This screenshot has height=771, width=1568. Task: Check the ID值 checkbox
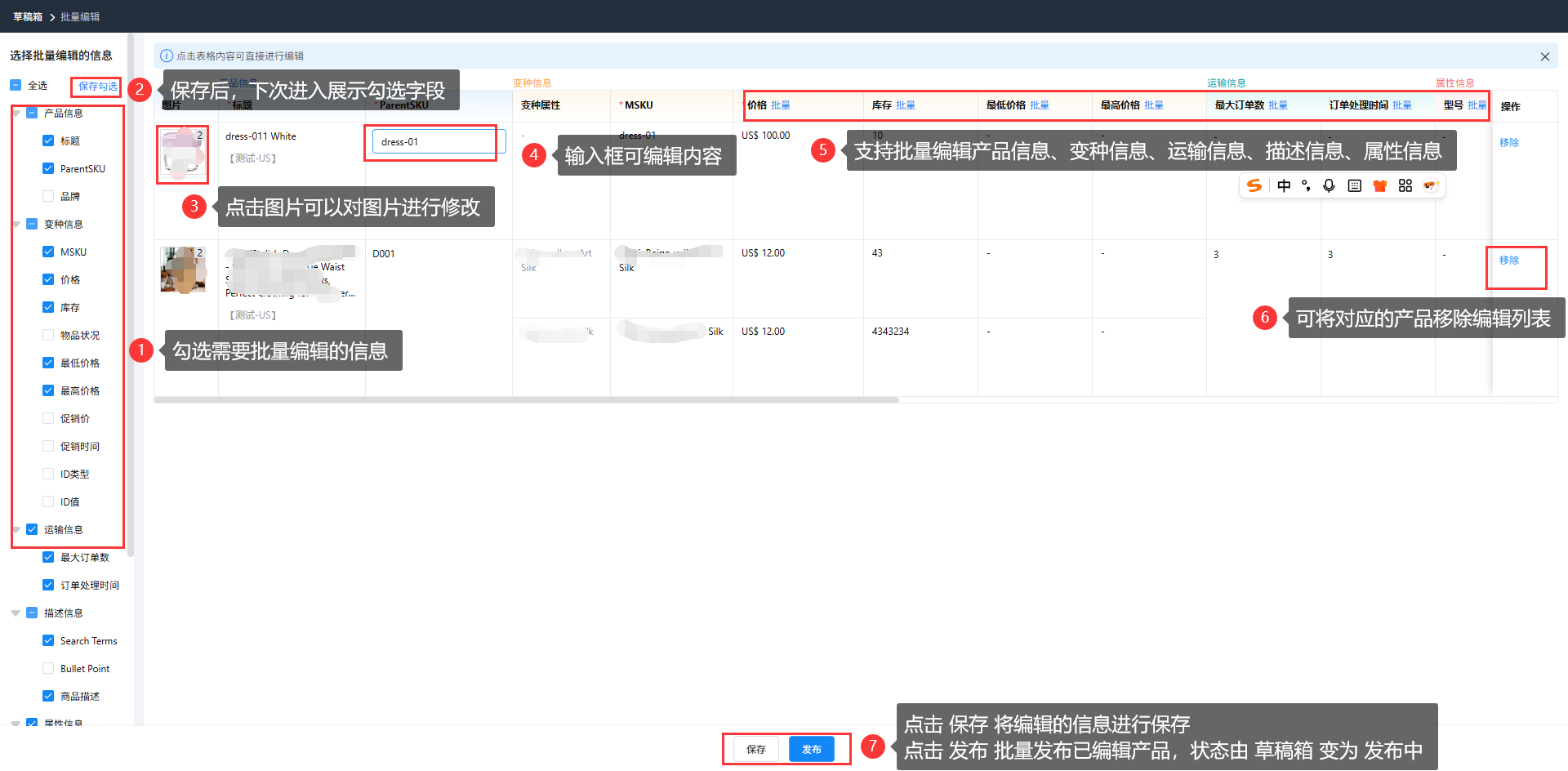[48, 501]
